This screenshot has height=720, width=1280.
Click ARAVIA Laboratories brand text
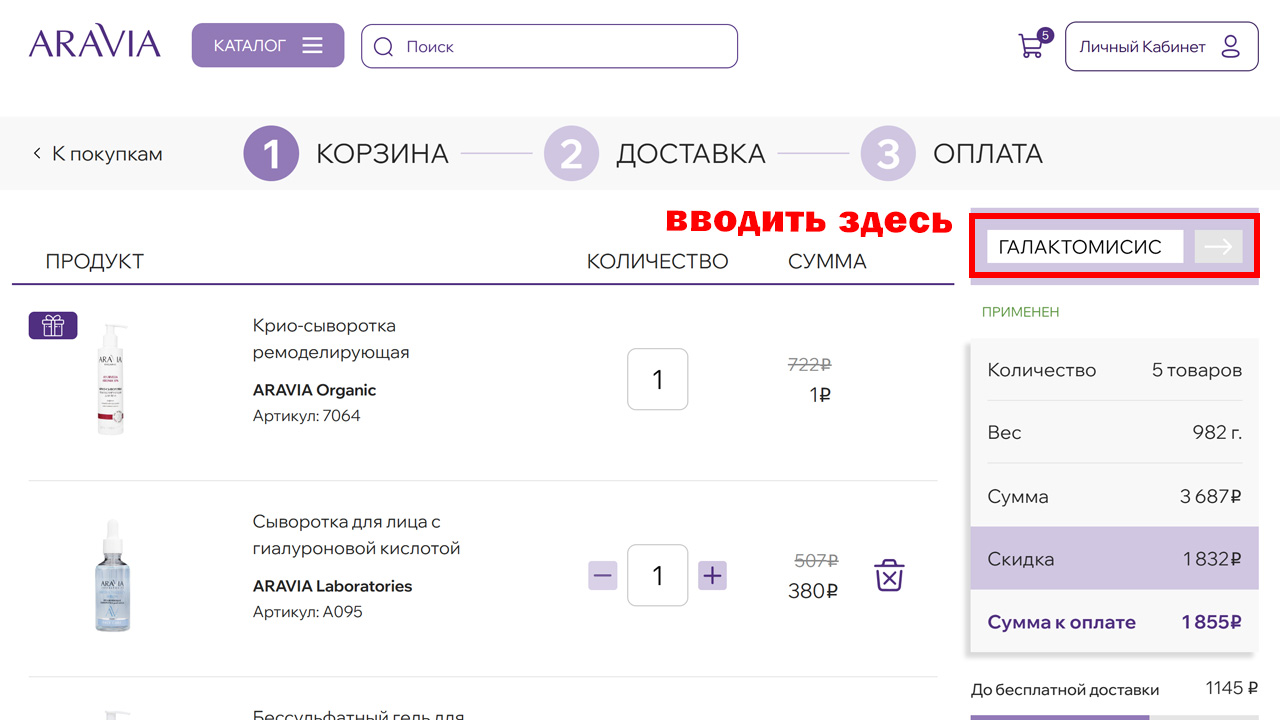(x=332, y=586)
